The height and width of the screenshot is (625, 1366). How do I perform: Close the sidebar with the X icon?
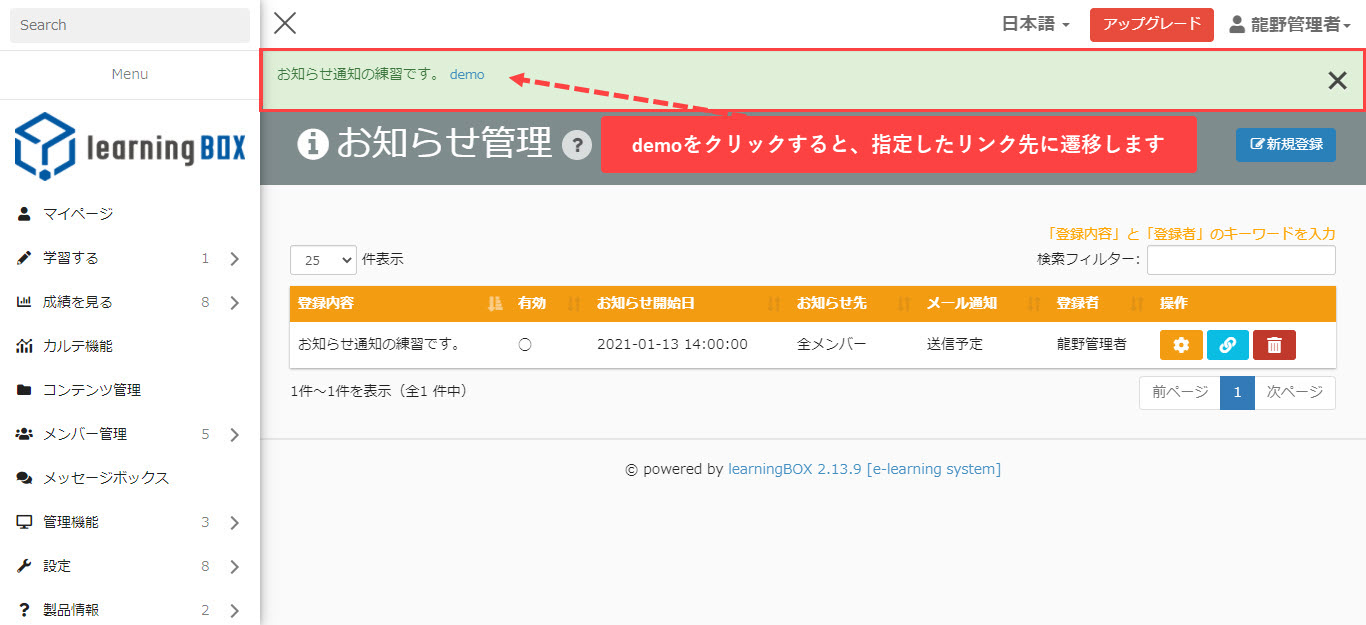click(285, 24)
